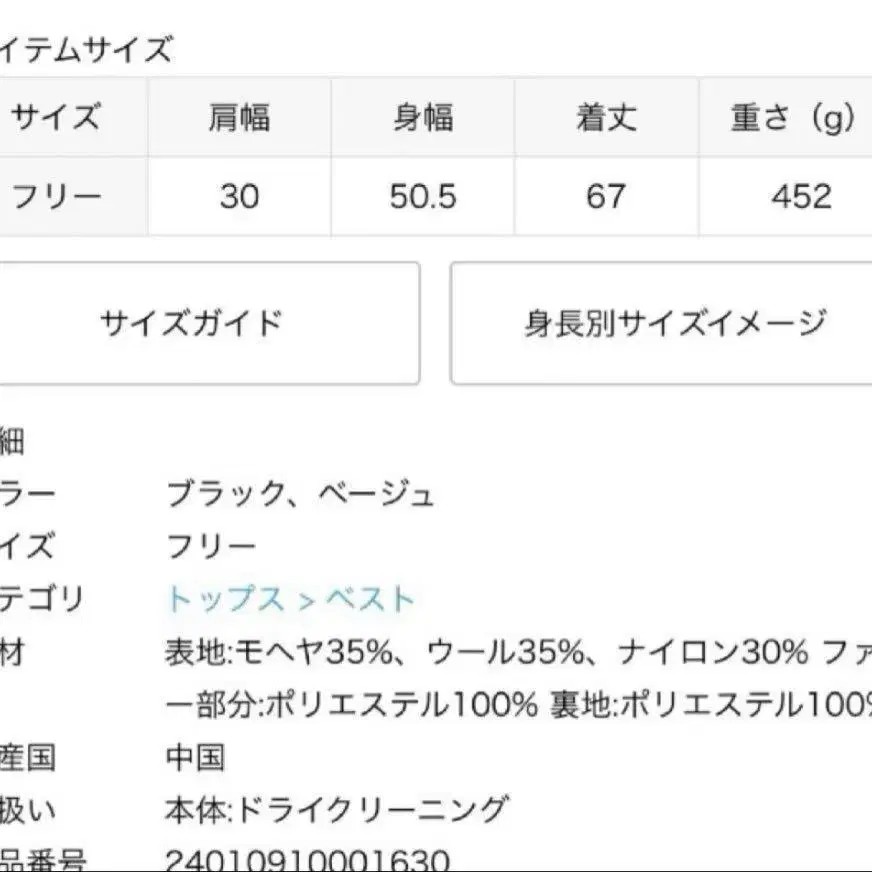
Task: Click the shoulder width value 30
Action: click(239, 196)
